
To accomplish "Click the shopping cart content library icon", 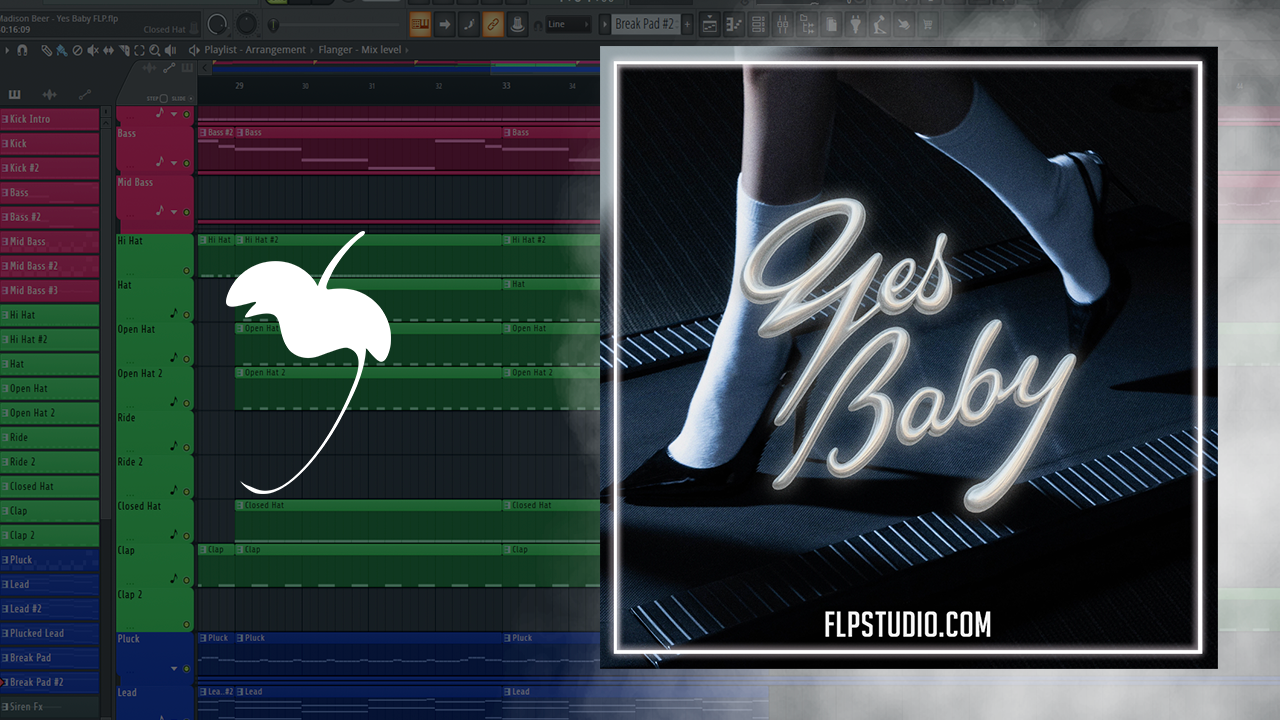I will point(927,24).
